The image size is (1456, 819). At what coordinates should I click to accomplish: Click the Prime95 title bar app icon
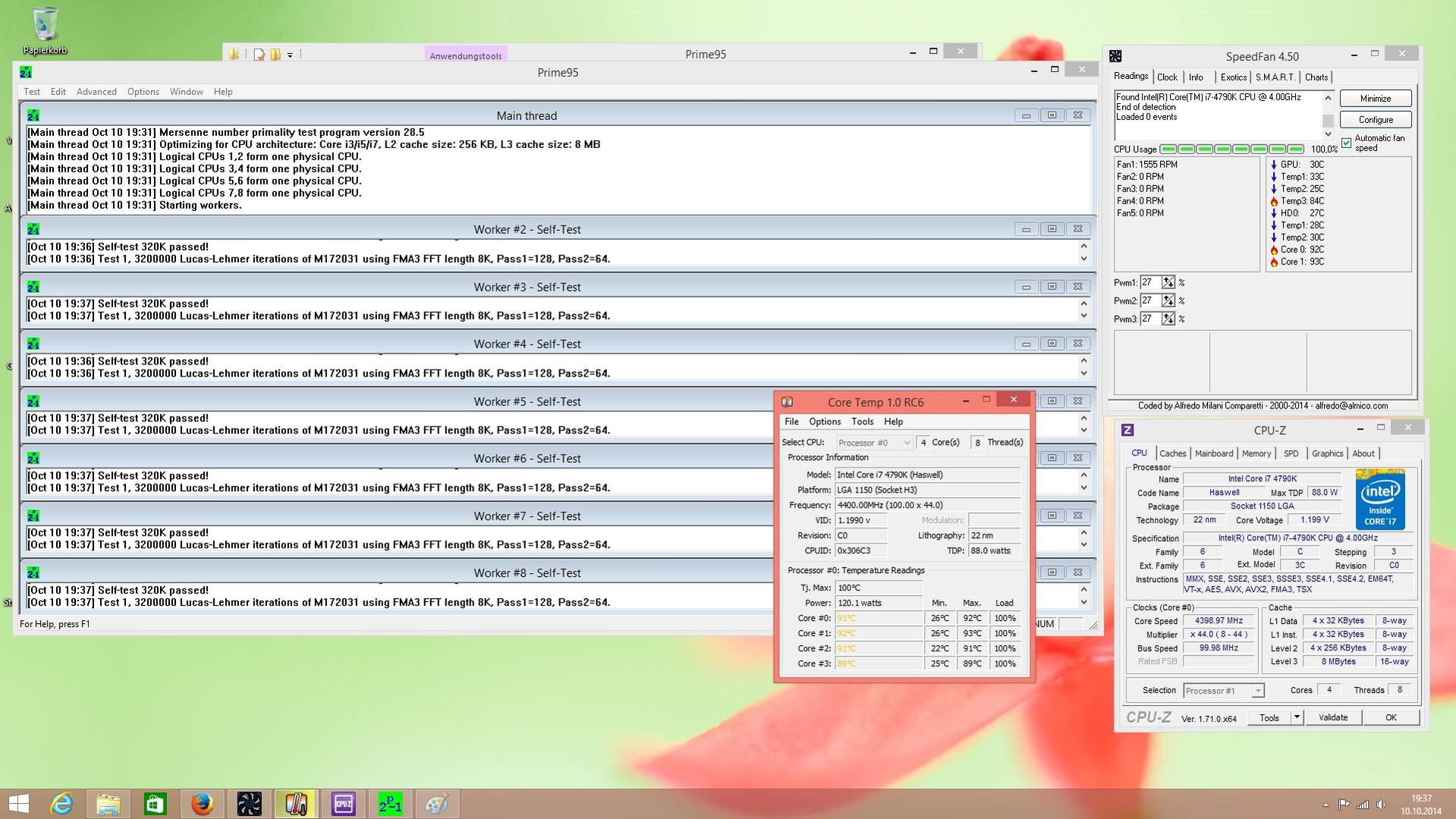(x=26, y=72)
